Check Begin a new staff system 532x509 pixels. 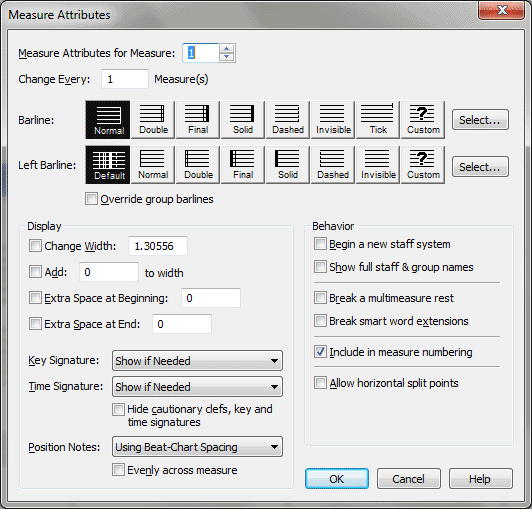tap(320, 244)
